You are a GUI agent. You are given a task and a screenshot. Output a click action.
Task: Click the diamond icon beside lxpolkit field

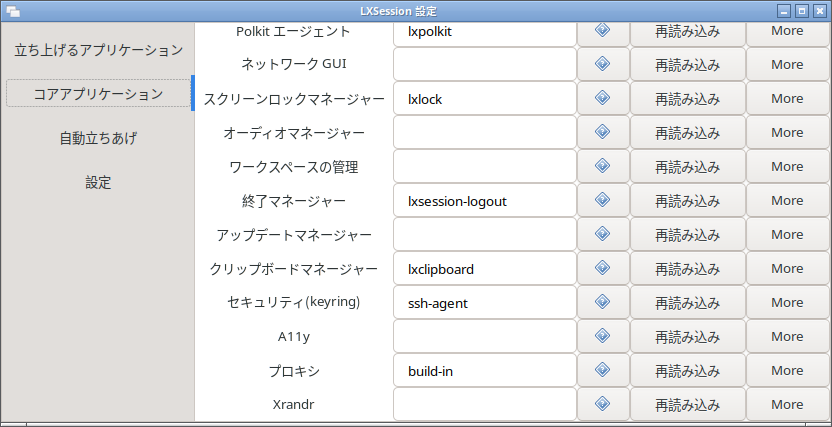point(602,30)
